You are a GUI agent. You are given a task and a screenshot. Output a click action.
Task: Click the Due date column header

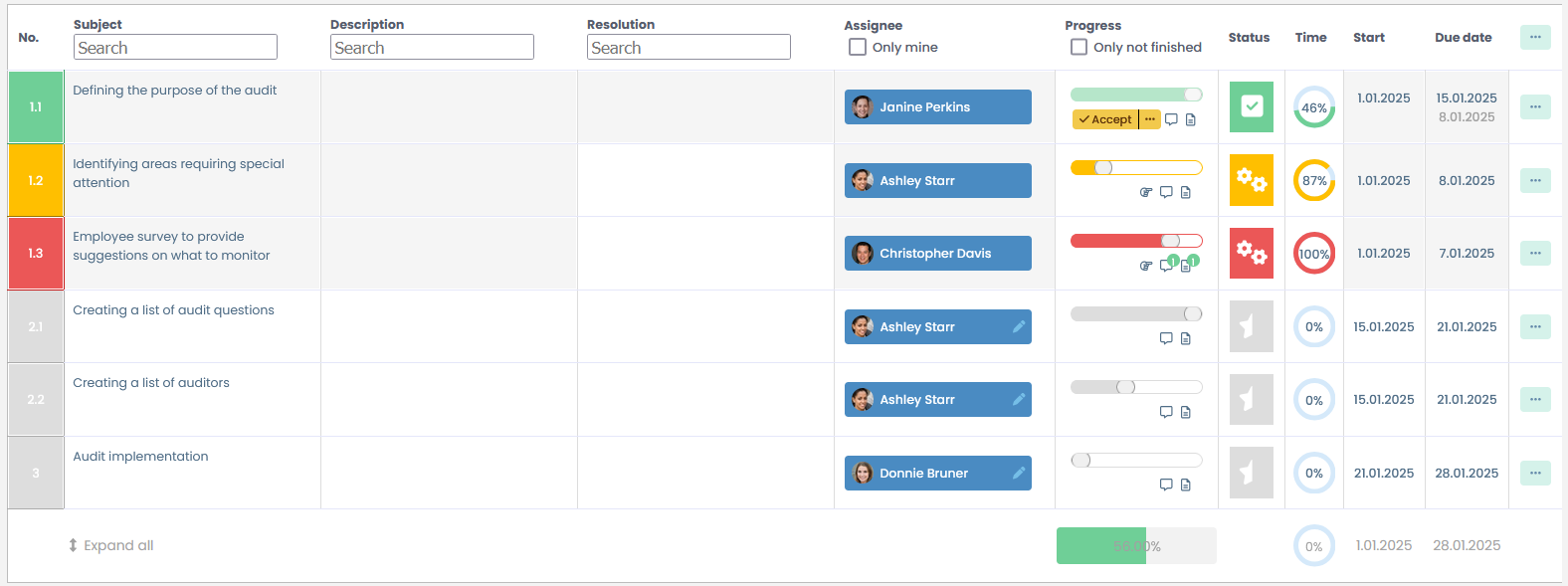point(1463,38)
